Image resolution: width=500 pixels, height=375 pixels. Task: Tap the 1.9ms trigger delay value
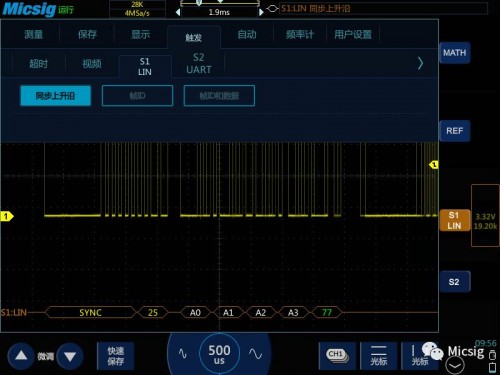(219, 12)
